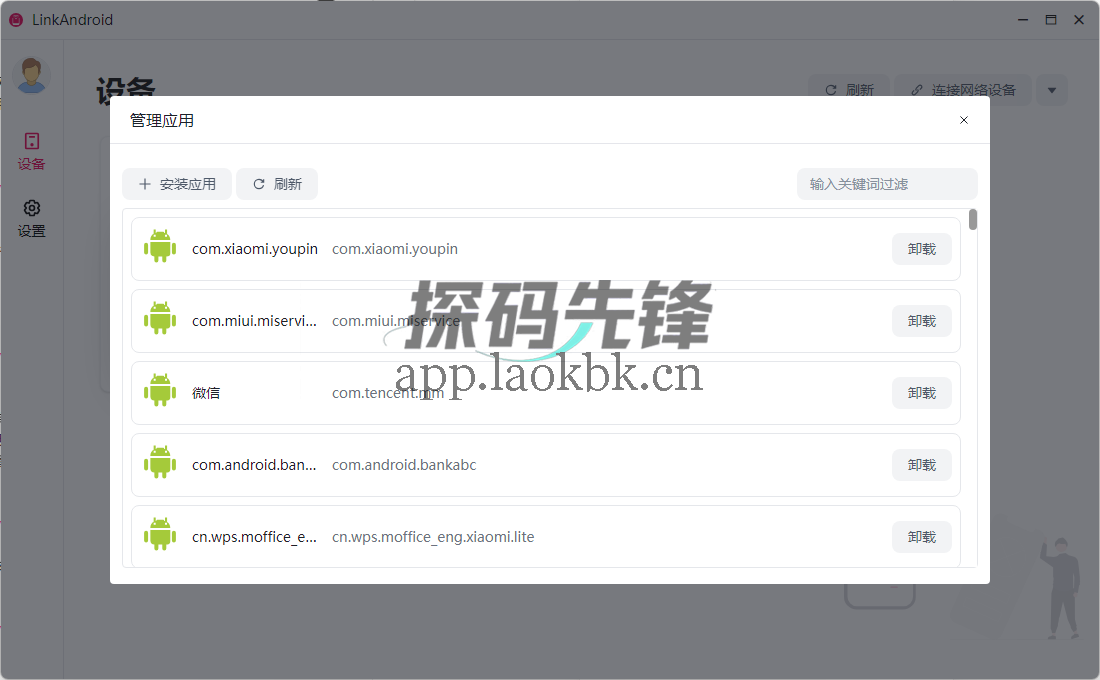Click the plus icon in 安装应用
The width and height of the screenshot is (1100, 680).
tap(145, 184)
